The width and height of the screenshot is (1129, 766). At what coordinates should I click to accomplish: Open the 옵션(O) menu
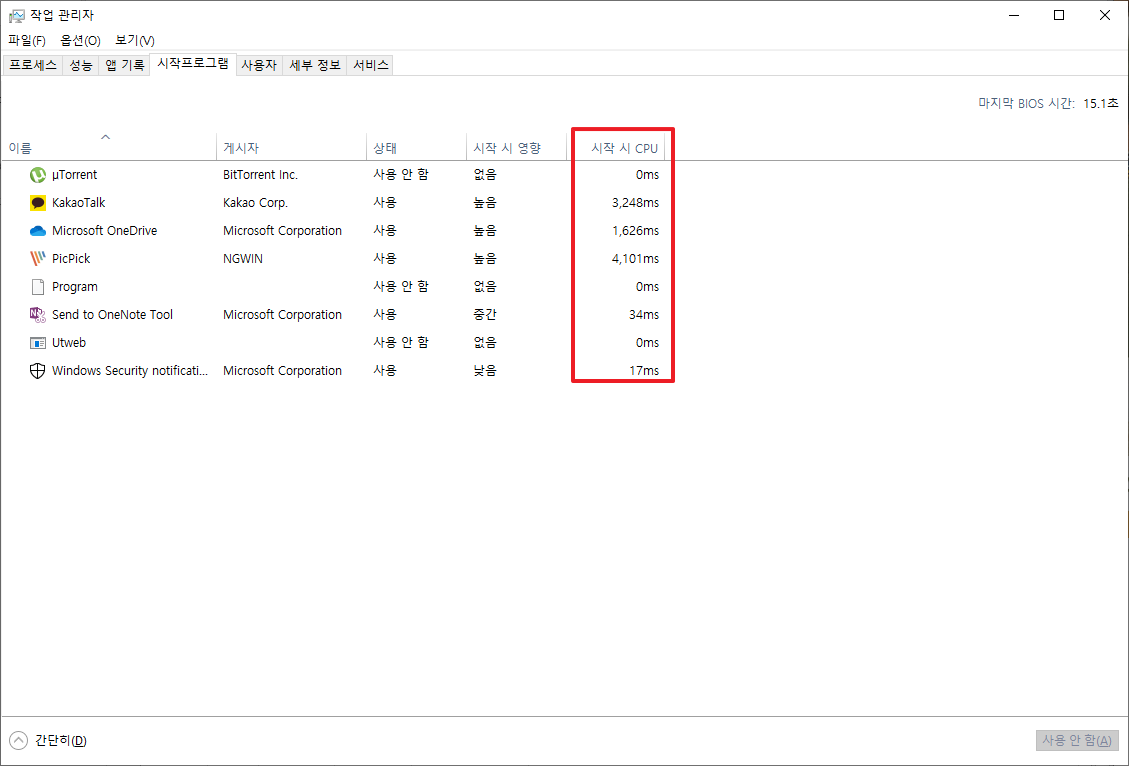[x=81, y=40]
